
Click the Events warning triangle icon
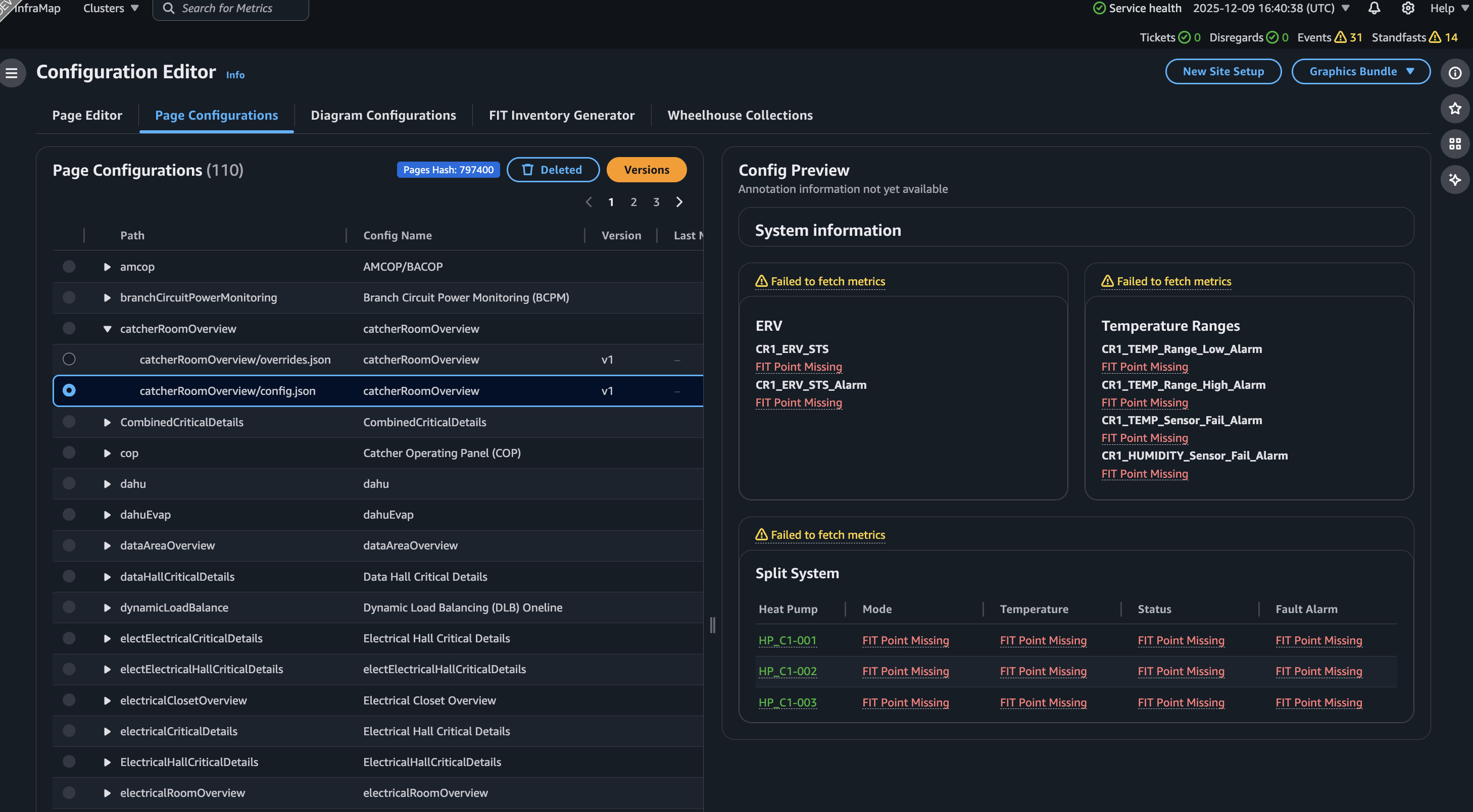click(1340, 37)
